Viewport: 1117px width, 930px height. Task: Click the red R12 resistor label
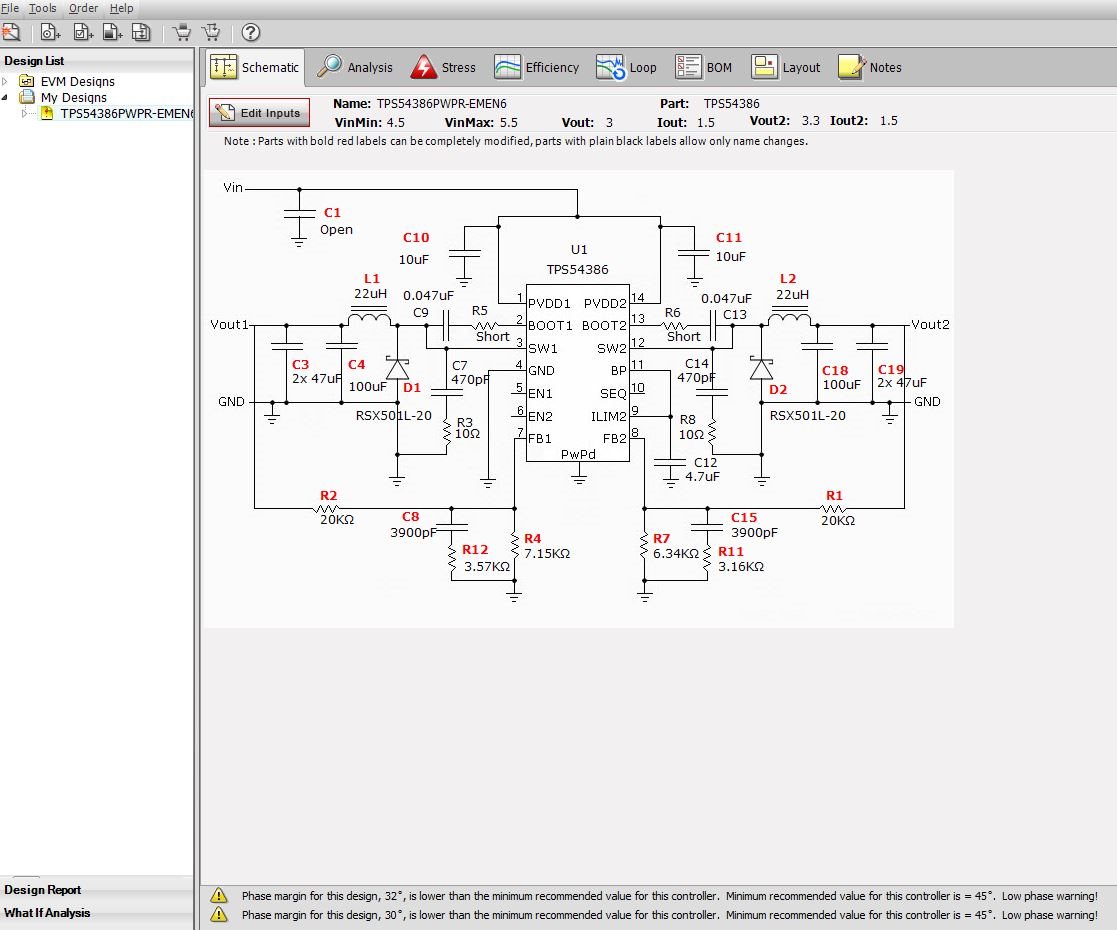coord(475,549)
